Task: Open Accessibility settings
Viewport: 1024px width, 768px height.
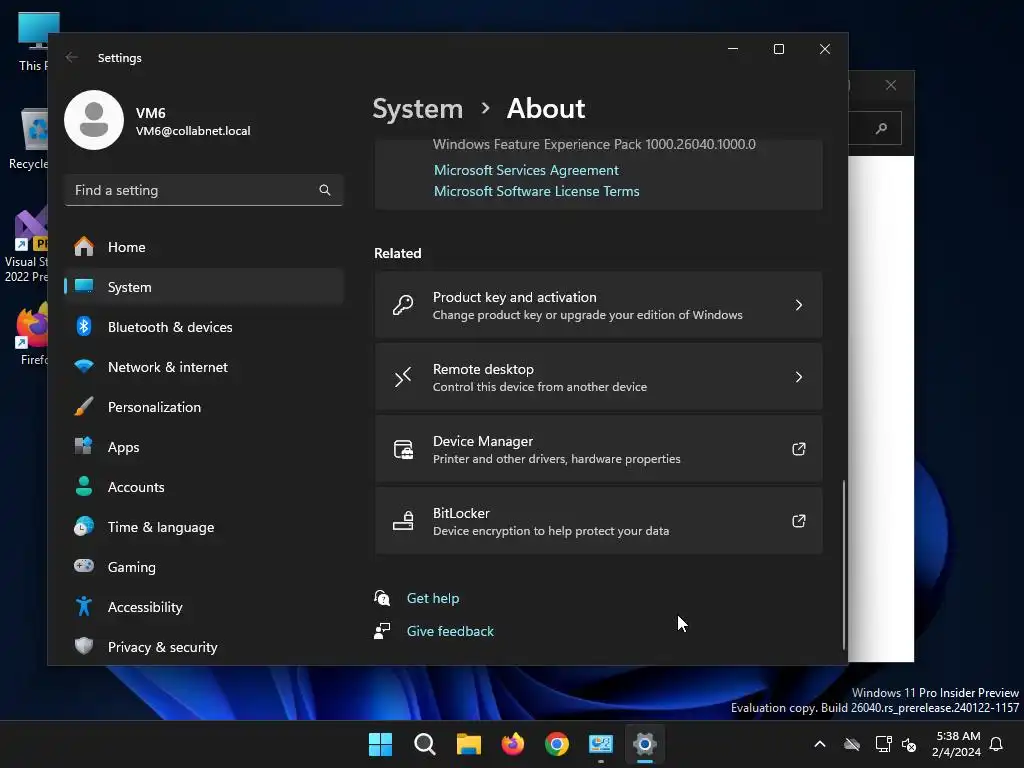Action: click(x=204, y=607)
